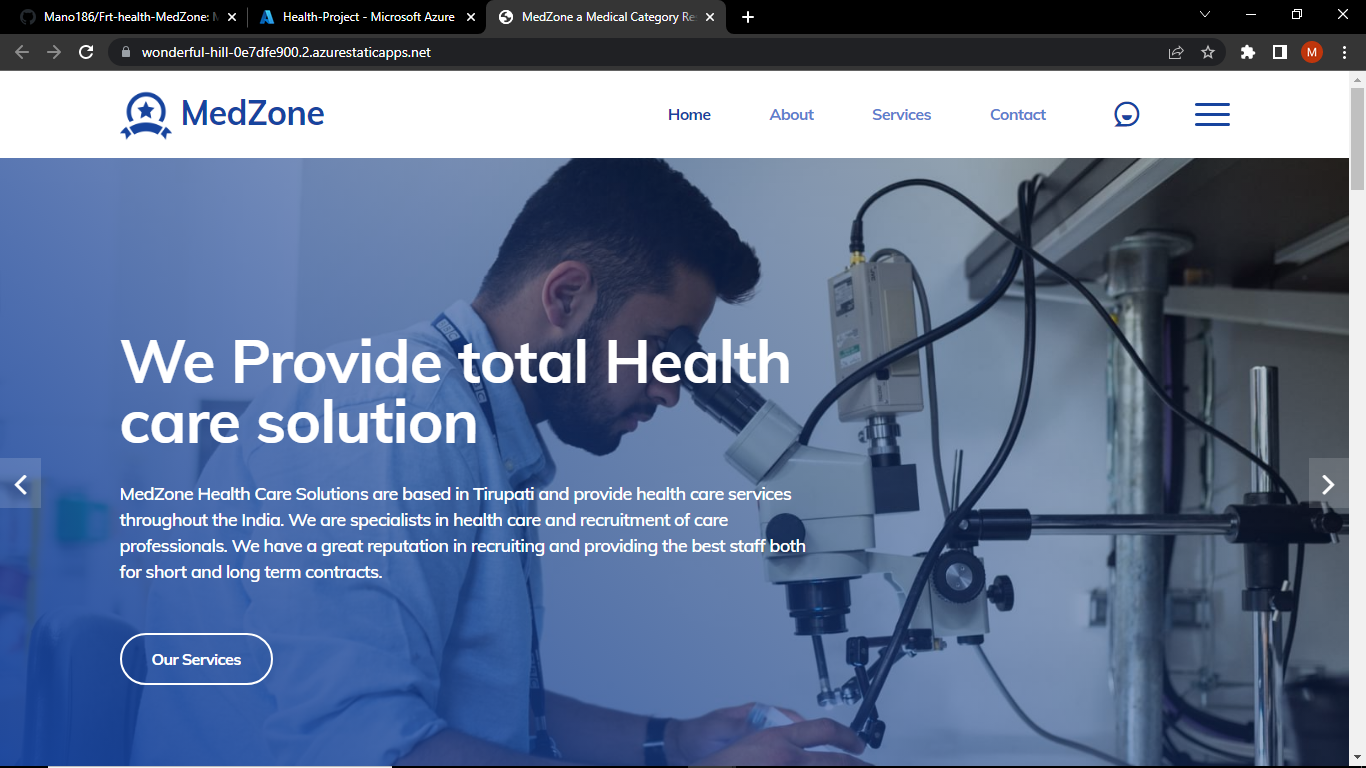Viewport: 1366px width, 768px height.
Task: Open the browser extensions puzzle icon
Action: 1247,52
